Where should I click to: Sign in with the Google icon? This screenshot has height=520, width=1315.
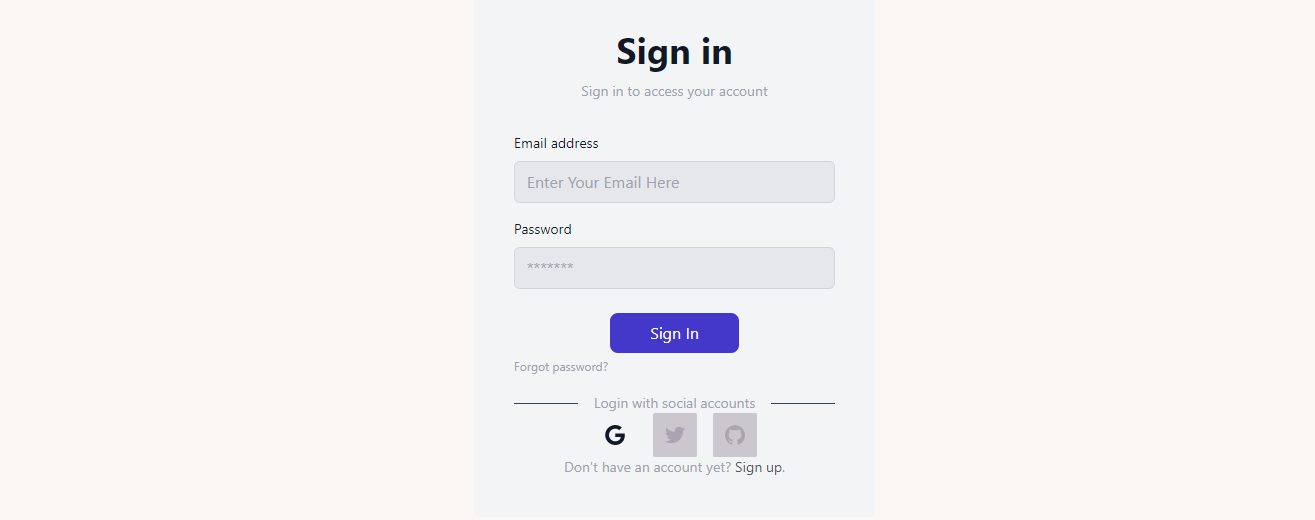615,435
